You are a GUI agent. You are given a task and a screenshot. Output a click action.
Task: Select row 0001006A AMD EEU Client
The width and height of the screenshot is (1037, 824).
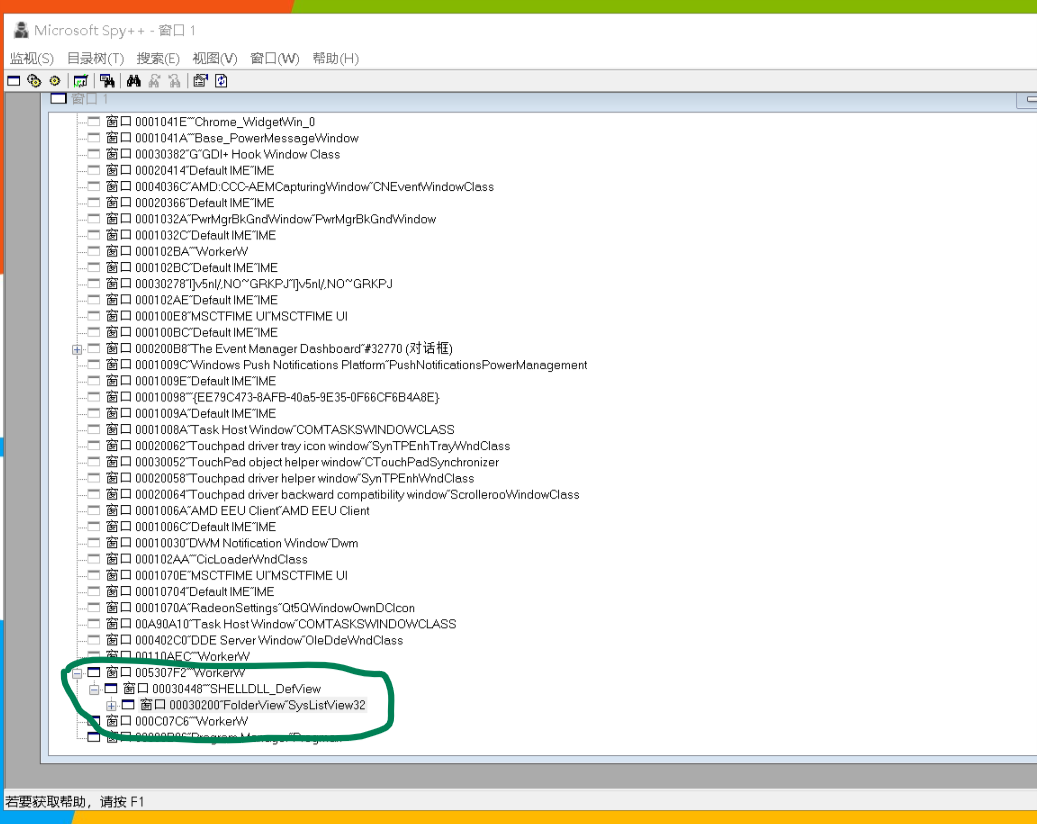click(x=238, y=511)
